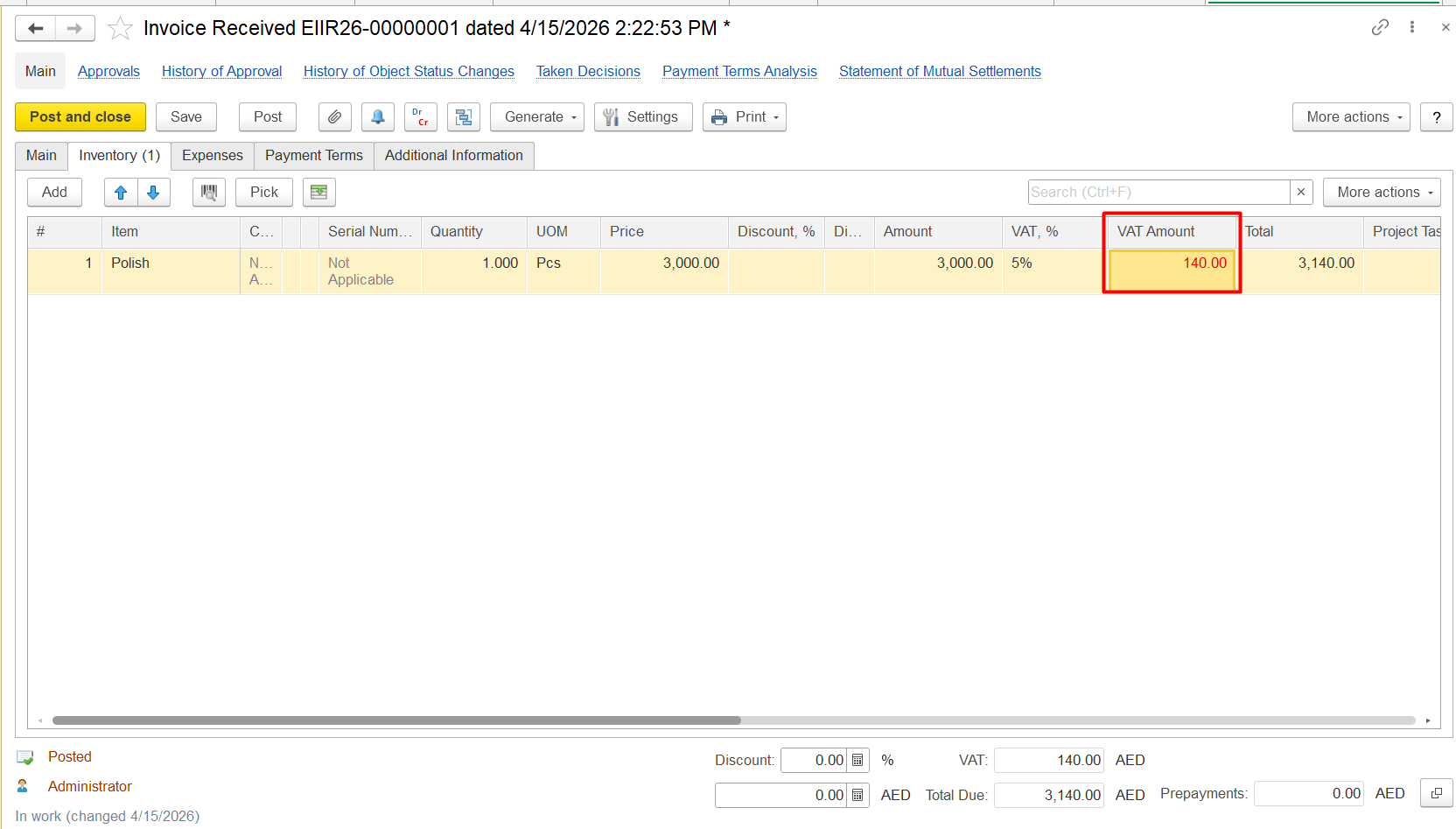Switch to the Expenses tab

pyautogui.click(x=213, y=156)
